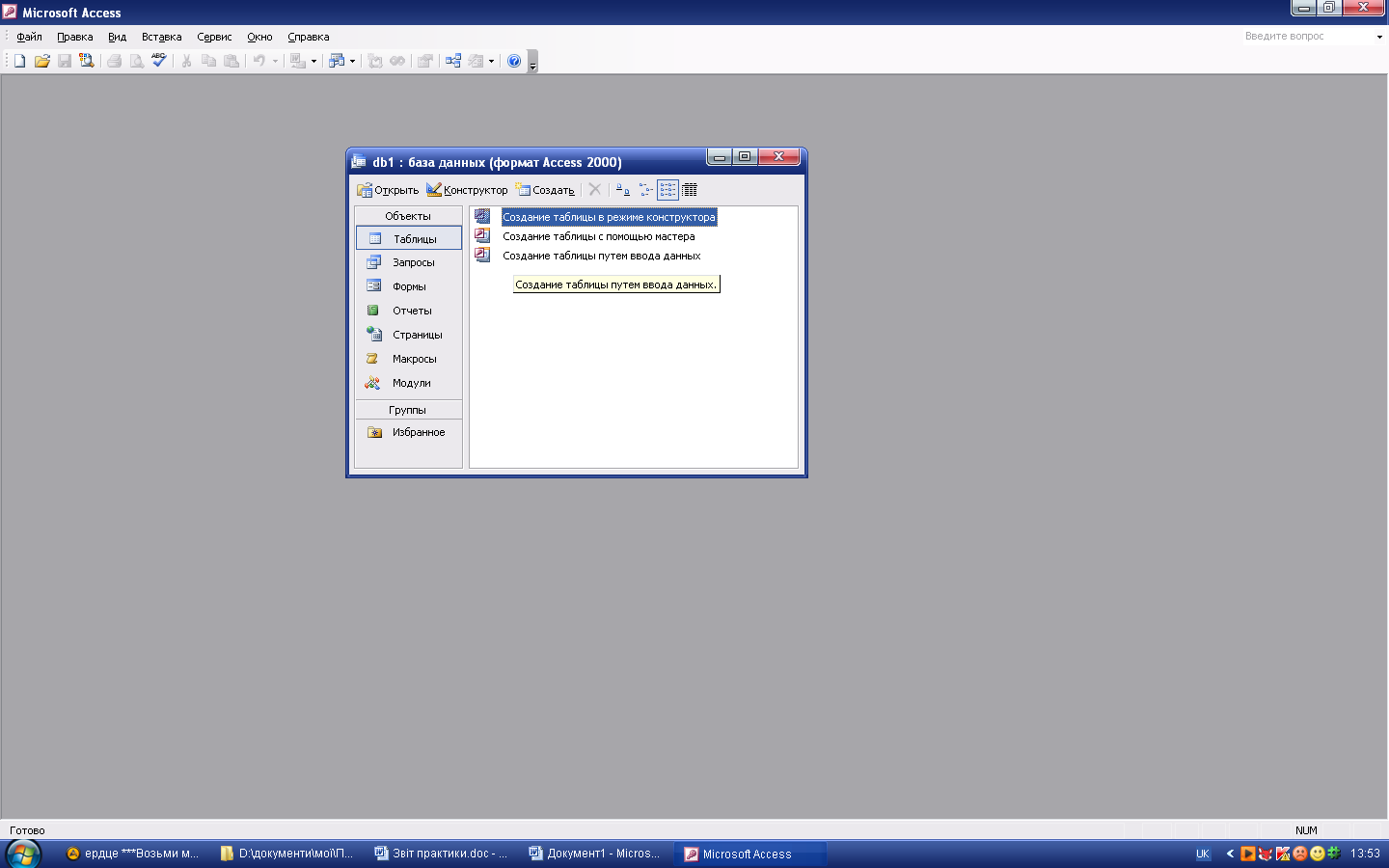Screen dimensions: 1389x868
Task: Select Таблицы in objects list
Action: 409,238
